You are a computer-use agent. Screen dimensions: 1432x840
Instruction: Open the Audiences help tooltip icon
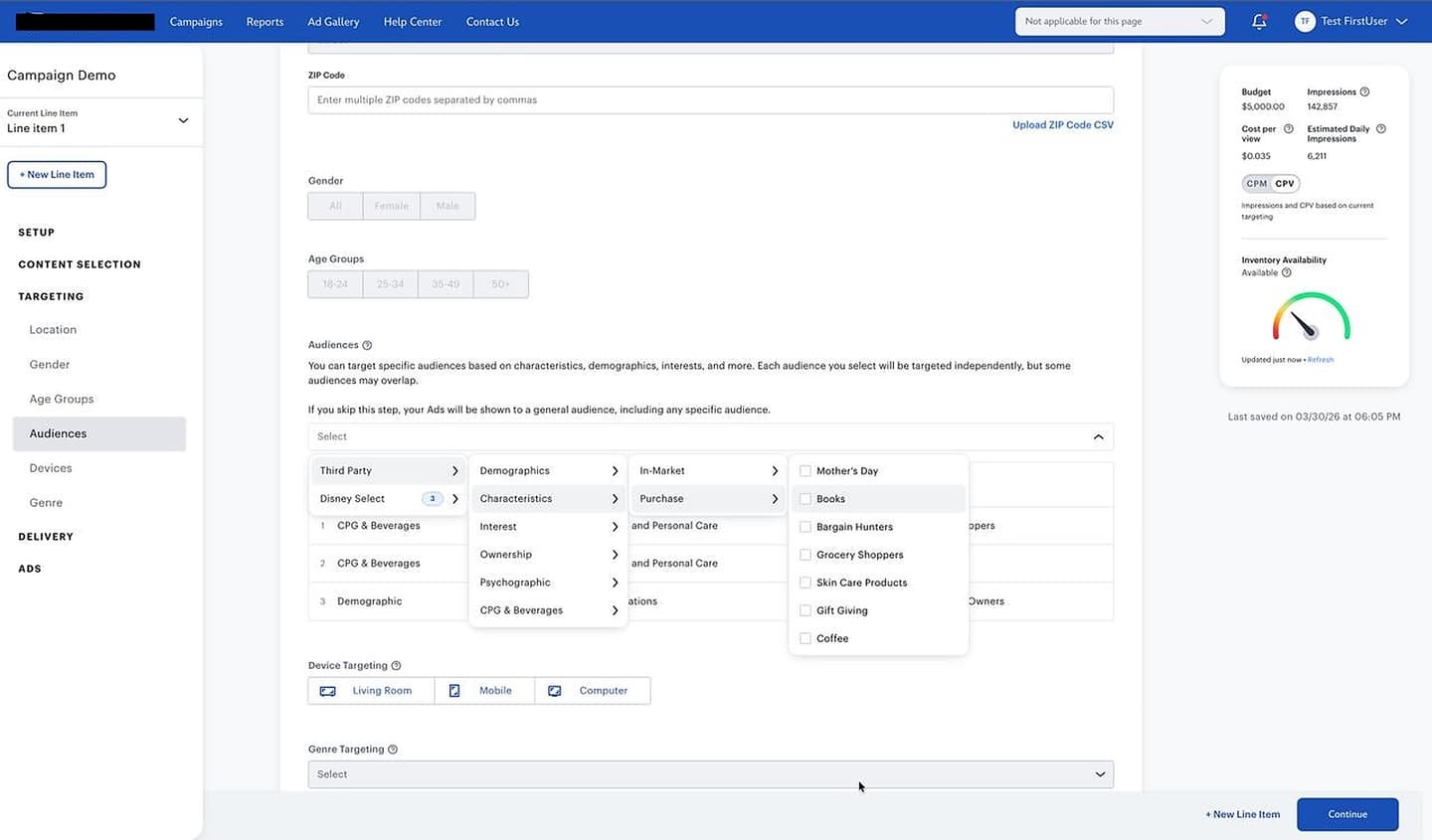coord(366,344)
